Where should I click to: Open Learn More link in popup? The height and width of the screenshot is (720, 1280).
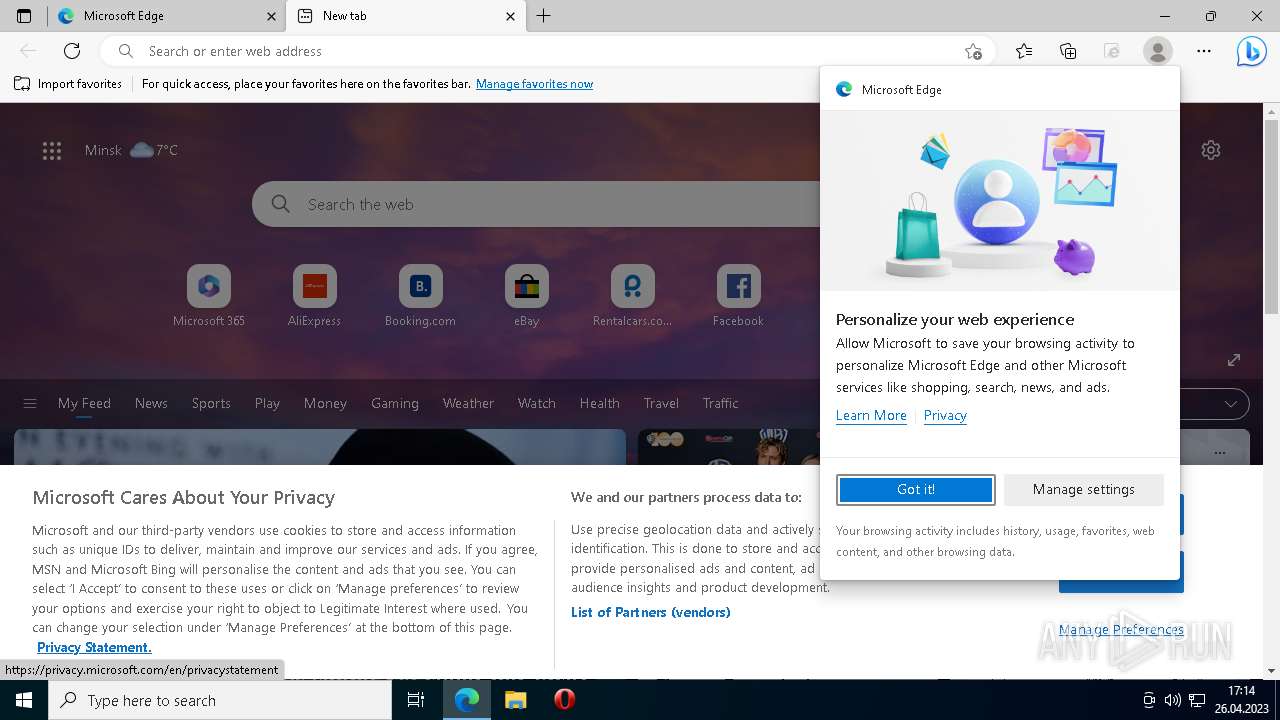[x=871, y=415]
